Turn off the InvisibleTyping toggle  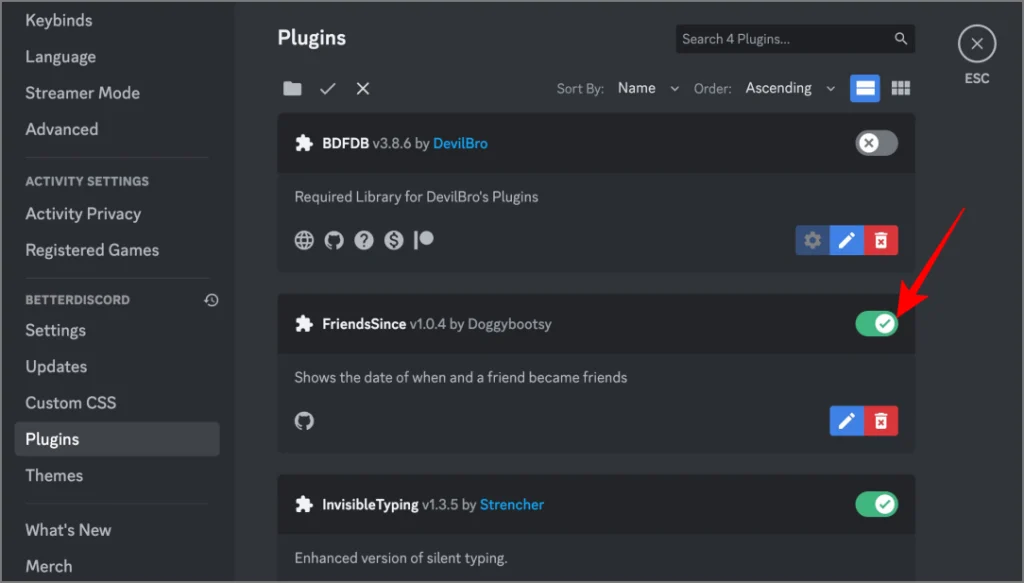(x=876, y=504)
